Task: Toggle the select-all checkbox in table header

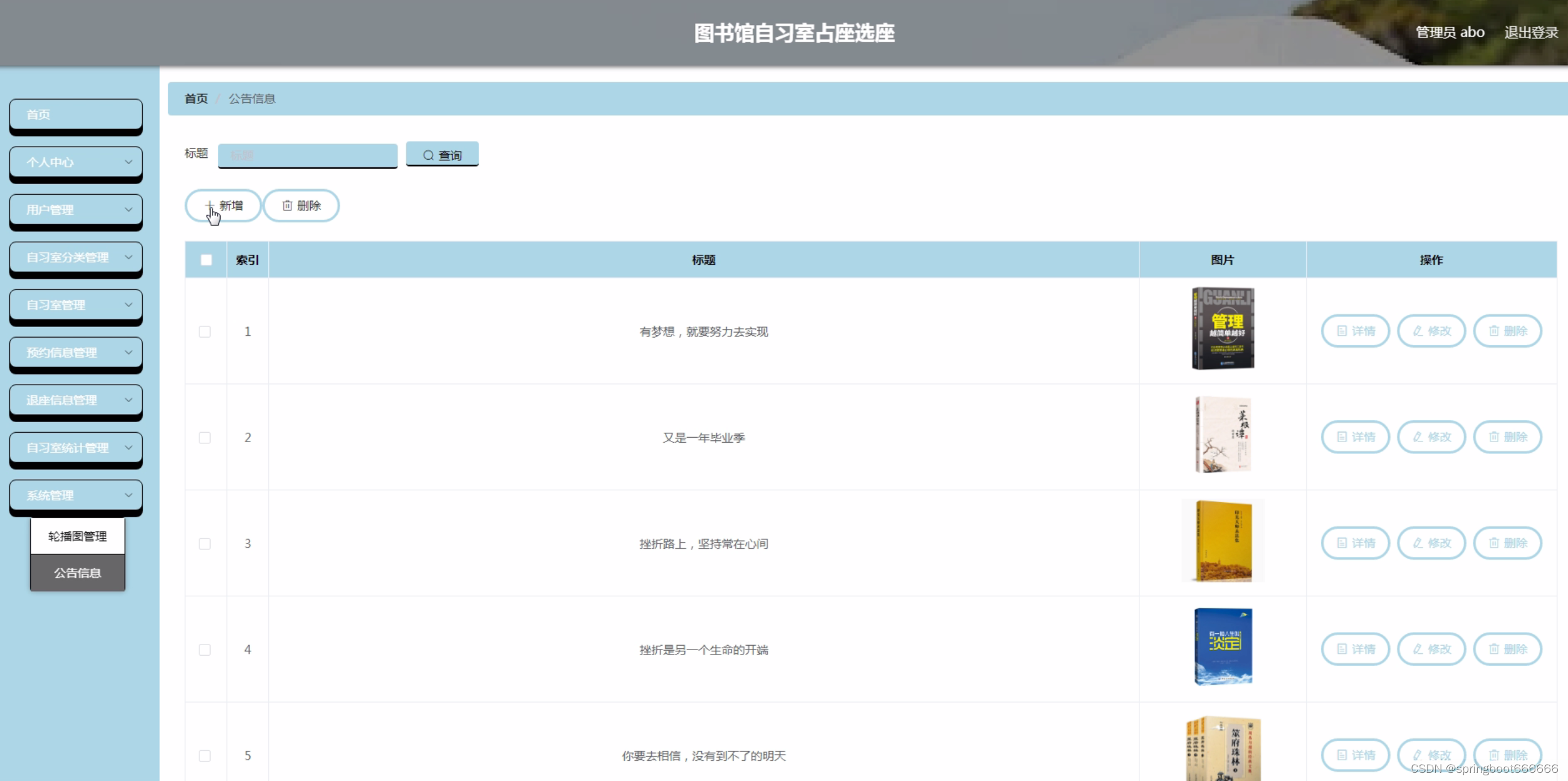Action: pyautogui.click(x=206, y=260)
